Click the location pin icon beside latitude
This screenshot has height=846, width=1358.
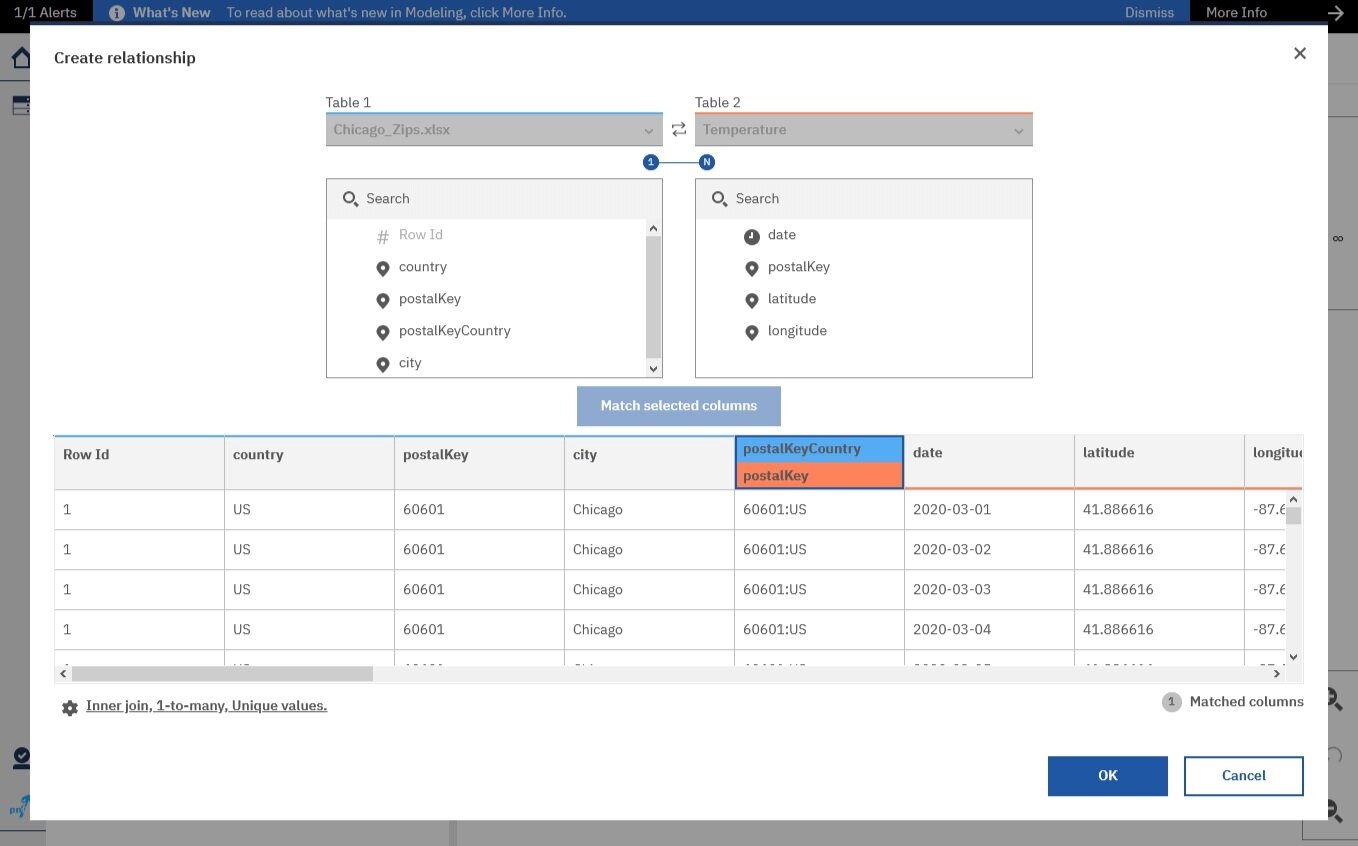752,300
